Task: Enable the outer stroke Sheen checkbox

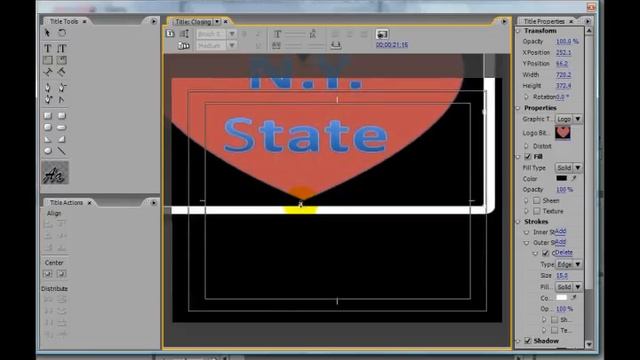Action: pyautogui.click(x=554, y=320)
